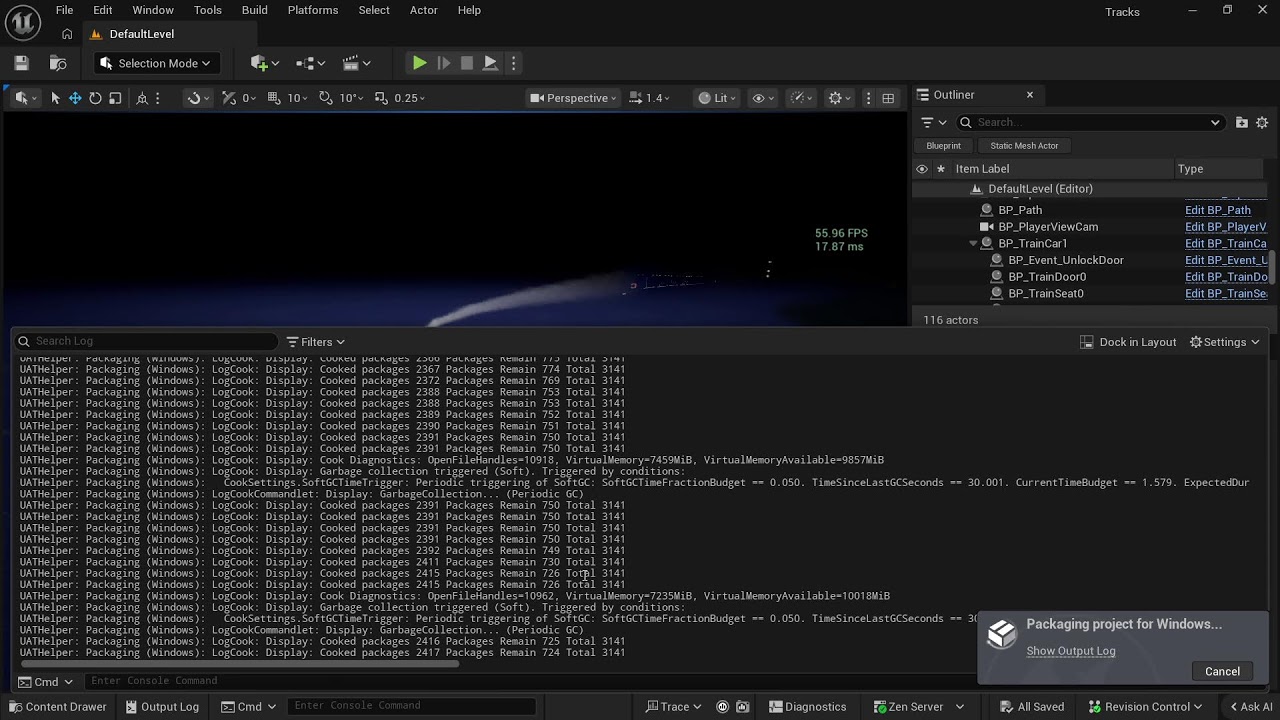Open viewport settings gear dropdown
Image resolution: width=1280 pixels, height=720 pixels.
840,98
